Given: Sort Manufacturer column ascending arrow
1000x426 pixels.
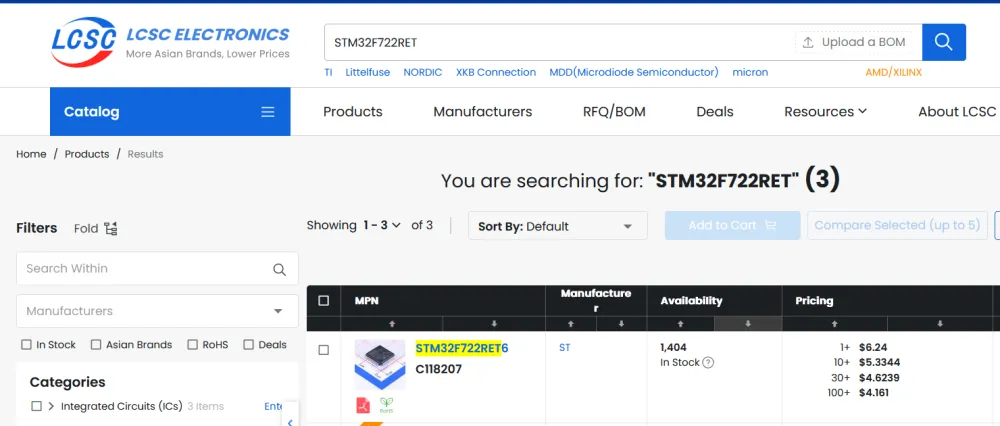Looking at the screenshot, I should point(571,323).
